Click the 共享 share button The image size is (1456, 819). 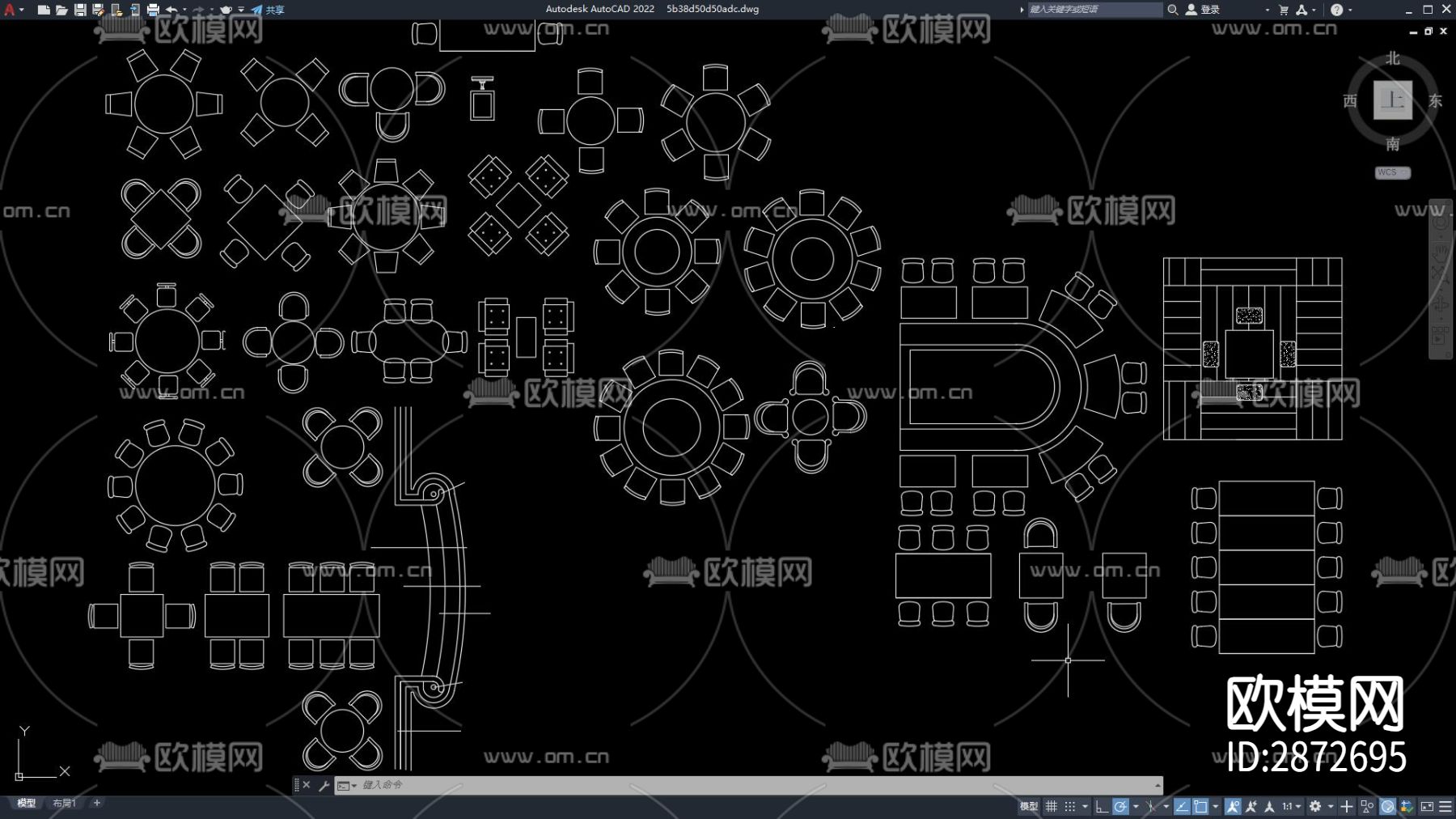[x=268, y=10]
